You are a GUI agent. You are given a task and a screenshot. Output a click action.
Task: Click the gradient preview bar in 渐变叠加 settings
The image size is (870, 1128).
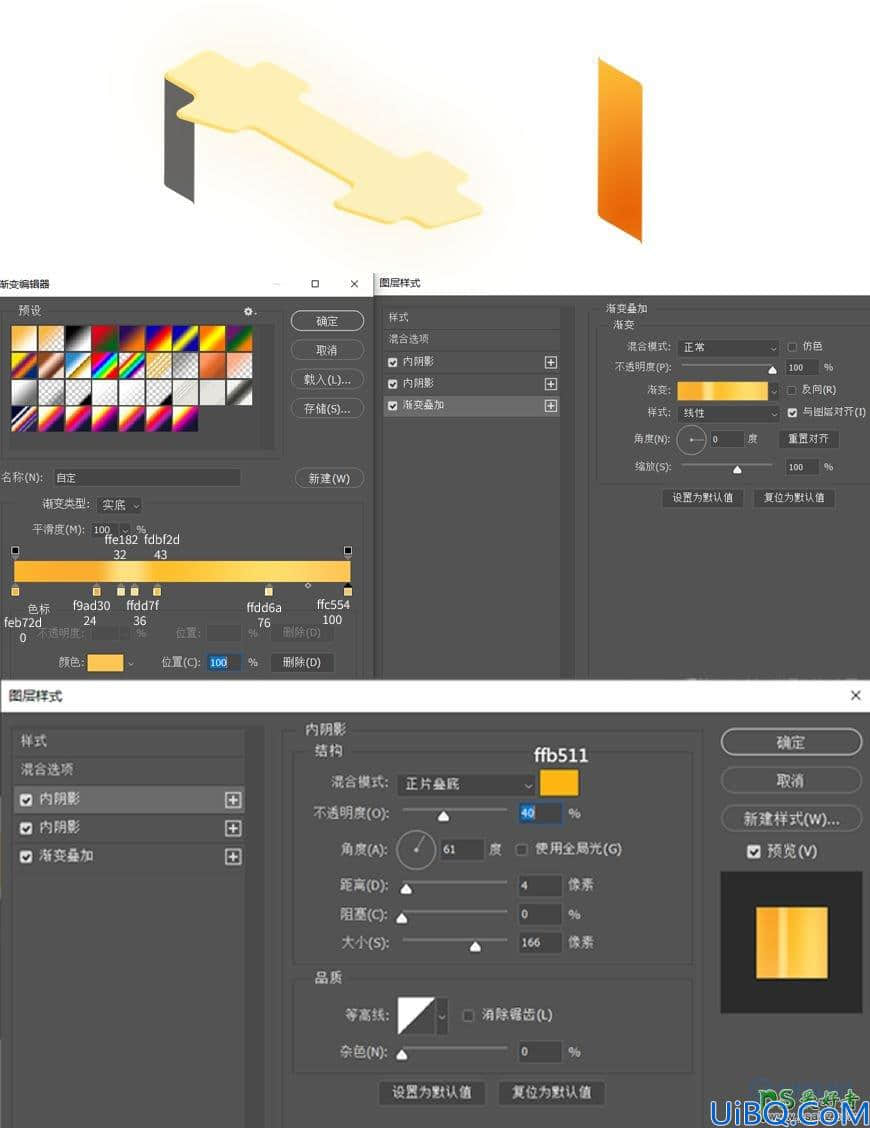pos(722,391)
